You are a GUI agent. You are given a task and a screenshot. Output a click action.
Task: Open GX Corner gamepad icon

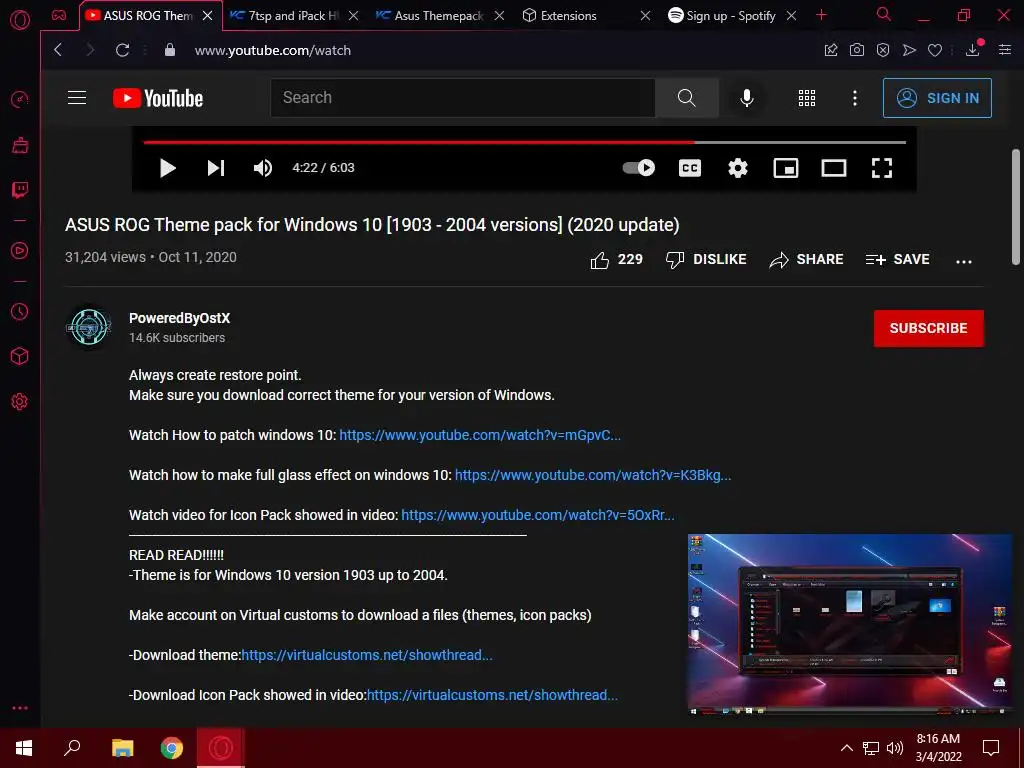tap(59, 15)
